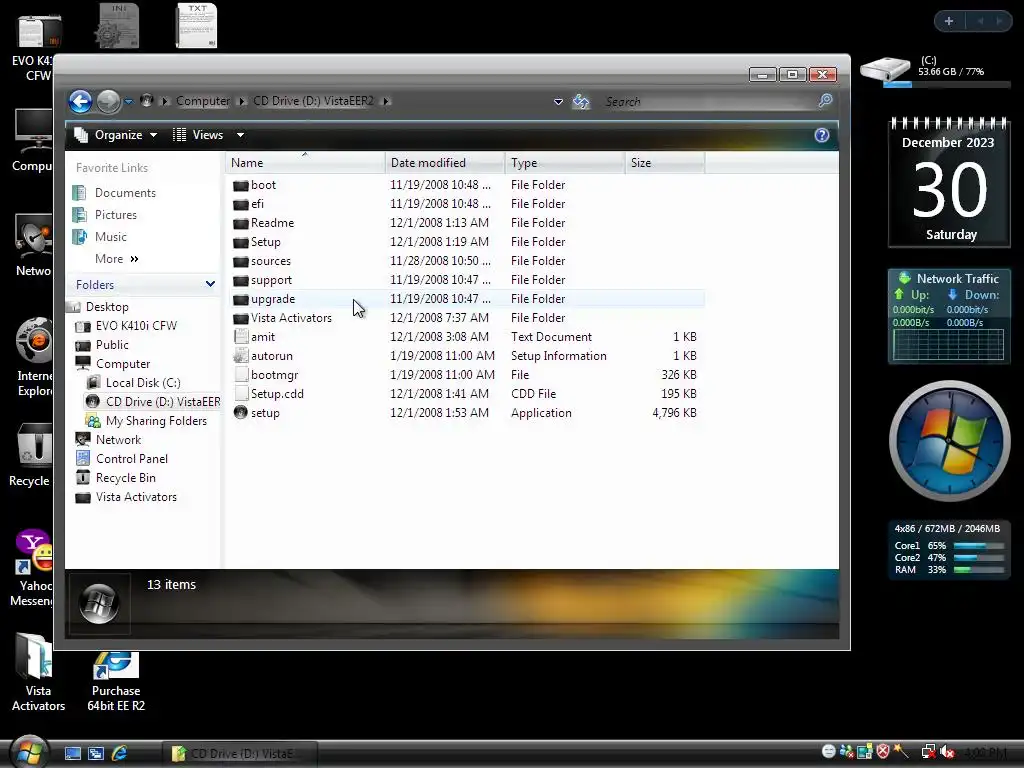Viewport: 1024px width, 768px height.
Task: Click the Windows logo clock gadget
Action: click(950, 441)
